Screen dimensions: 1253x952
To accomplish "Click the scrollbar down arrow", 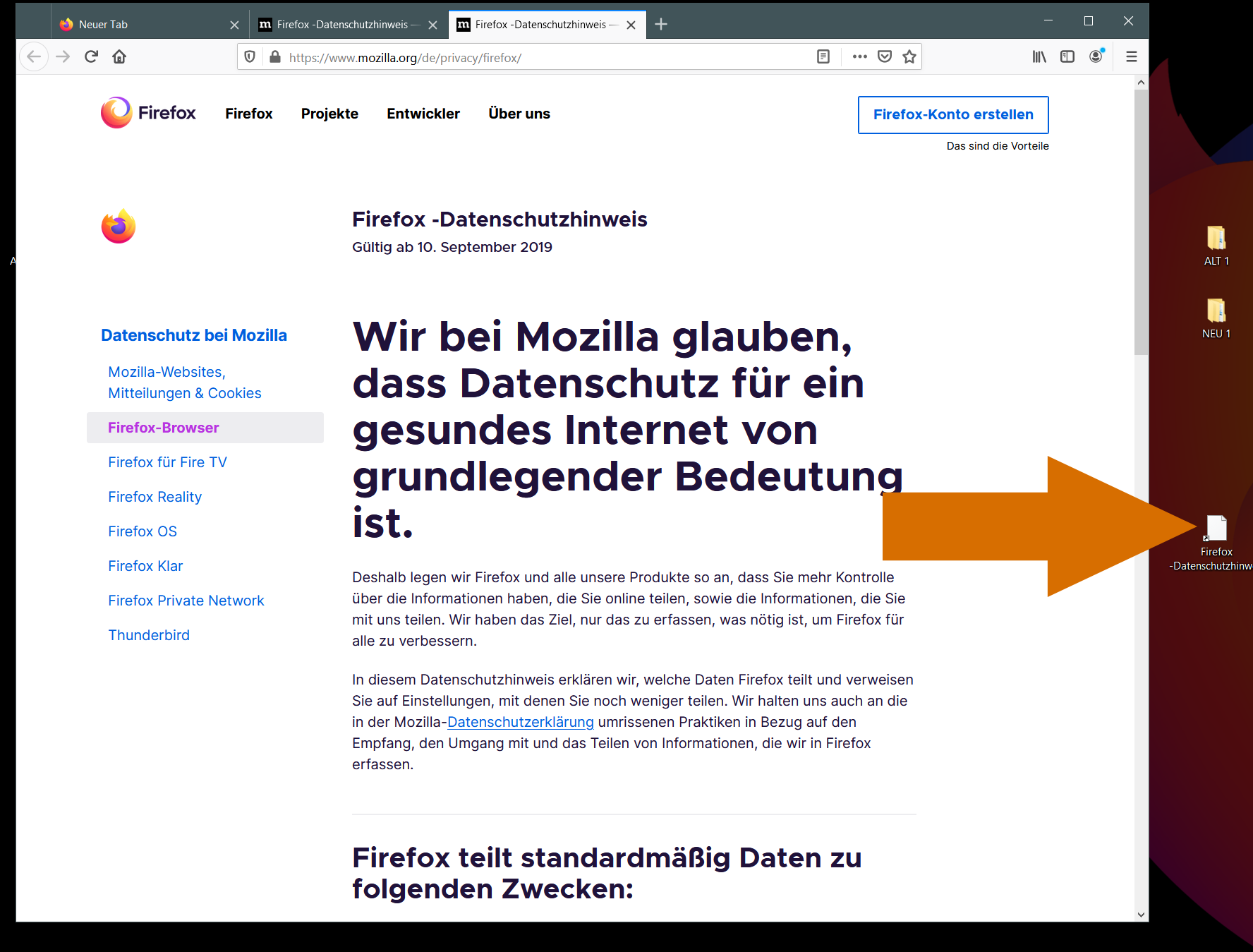I will point(1141,915).
